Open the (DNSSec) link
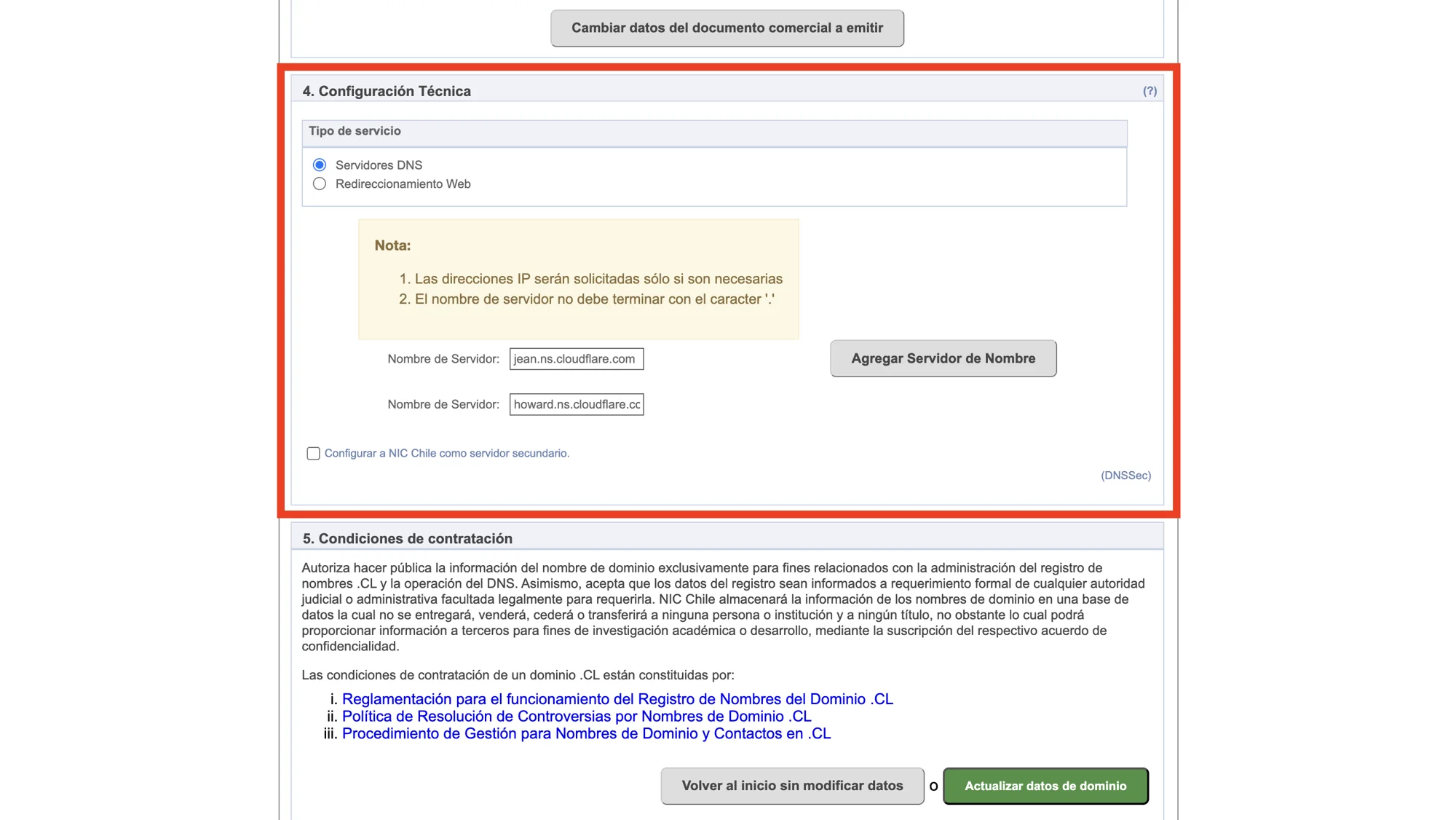This screenshot has width=1456, height=820. tap(1125, 476)
